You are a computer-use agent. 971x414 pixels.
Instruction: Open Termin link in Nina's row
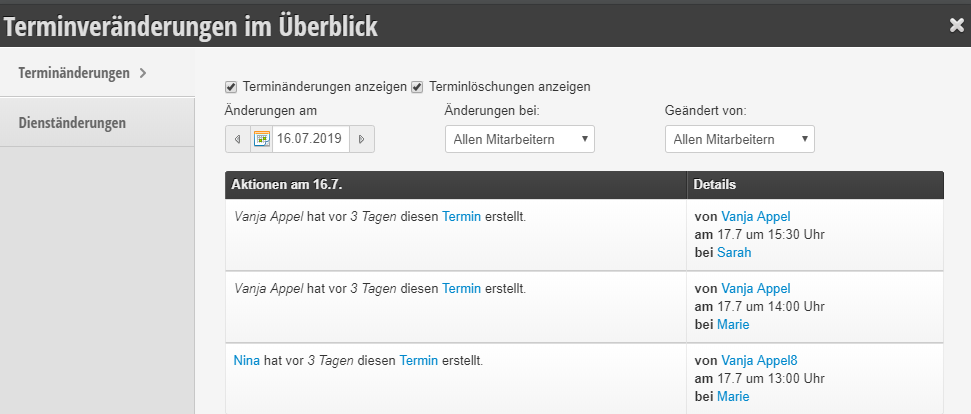[419, 360]
